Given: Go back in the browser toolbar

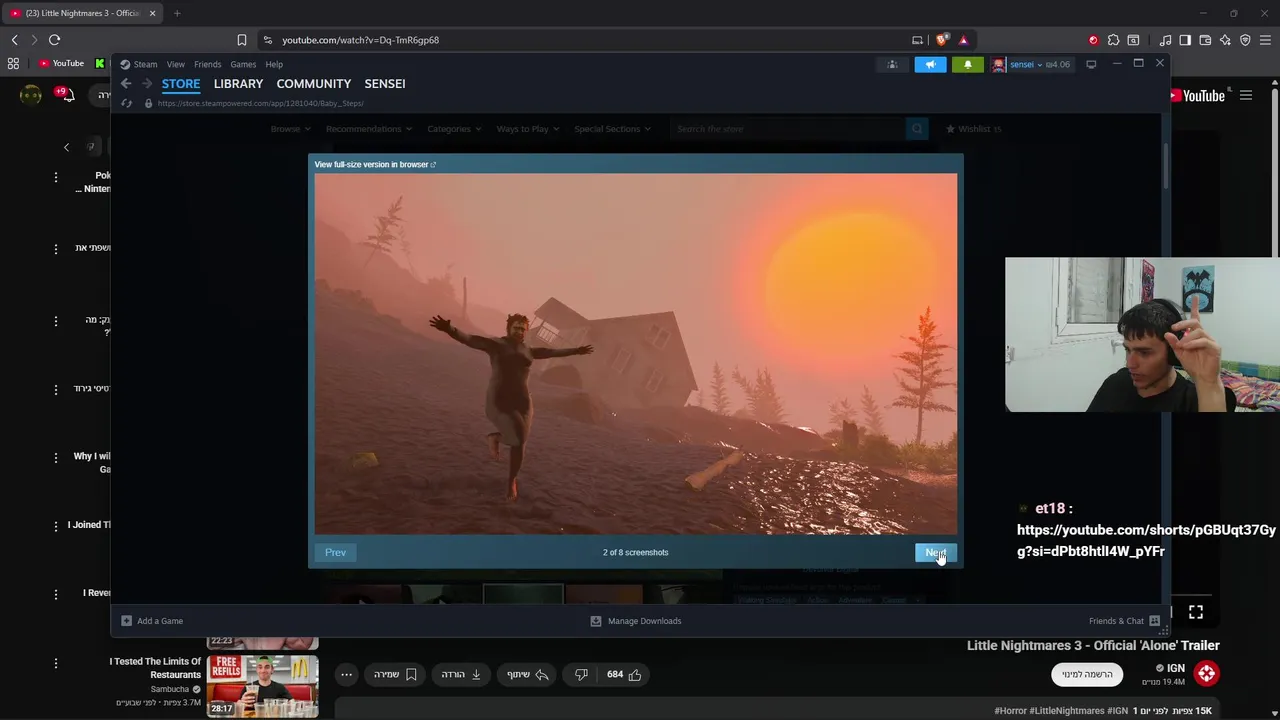Looking at the screenshot, I should click(x=14, y=40).
